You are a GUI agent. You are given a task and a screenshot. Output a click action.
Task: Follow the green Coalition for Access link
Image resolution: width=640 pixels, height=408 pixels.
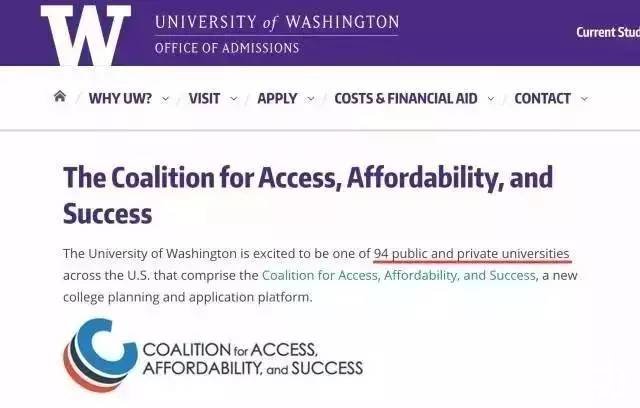click(x=398, y=275)
